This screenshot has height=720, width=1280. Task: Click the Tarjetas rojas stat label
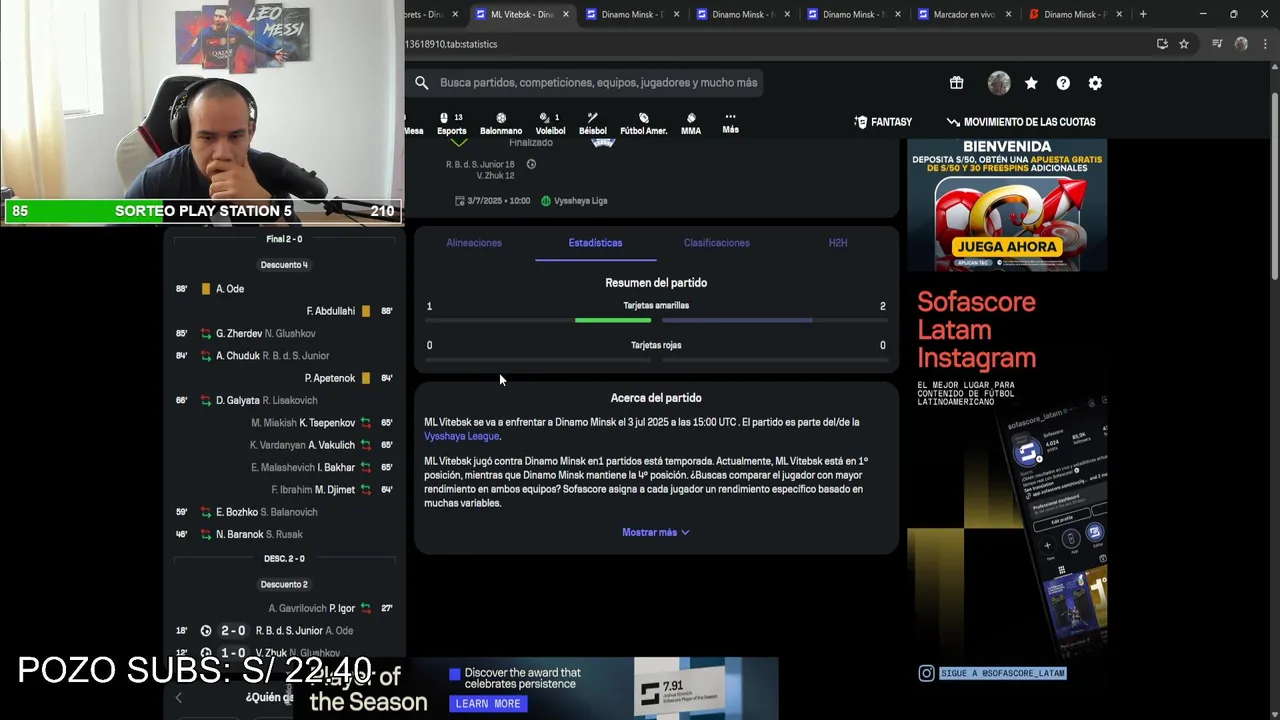coord(656,345)
